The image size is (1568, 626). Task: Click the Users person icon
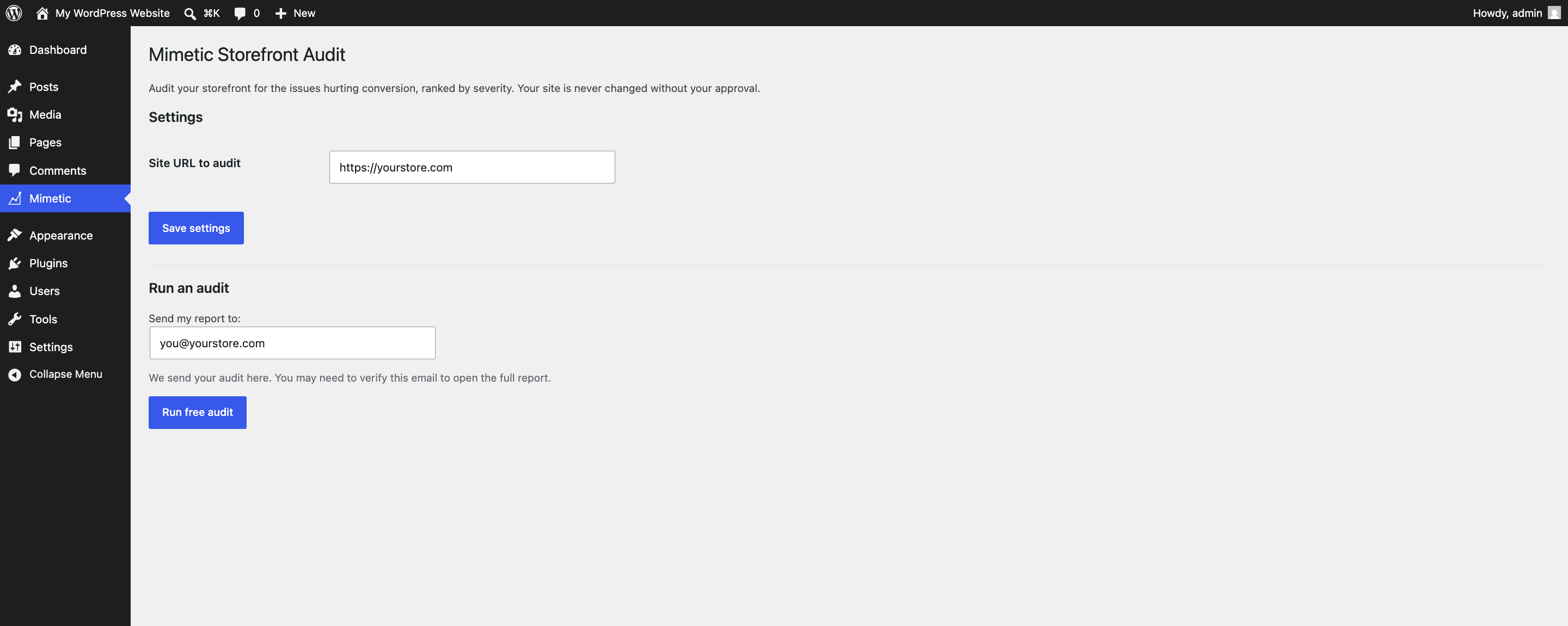[x=15, y=291]
